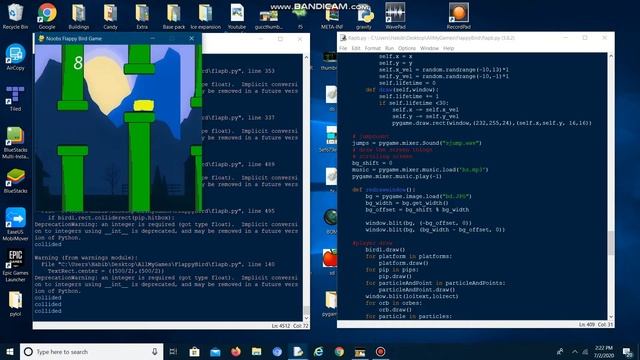Screen dimensions: 640x360
Task: Launch the Epic Games Launcher shortcut
Action: (x=16, y=266)
